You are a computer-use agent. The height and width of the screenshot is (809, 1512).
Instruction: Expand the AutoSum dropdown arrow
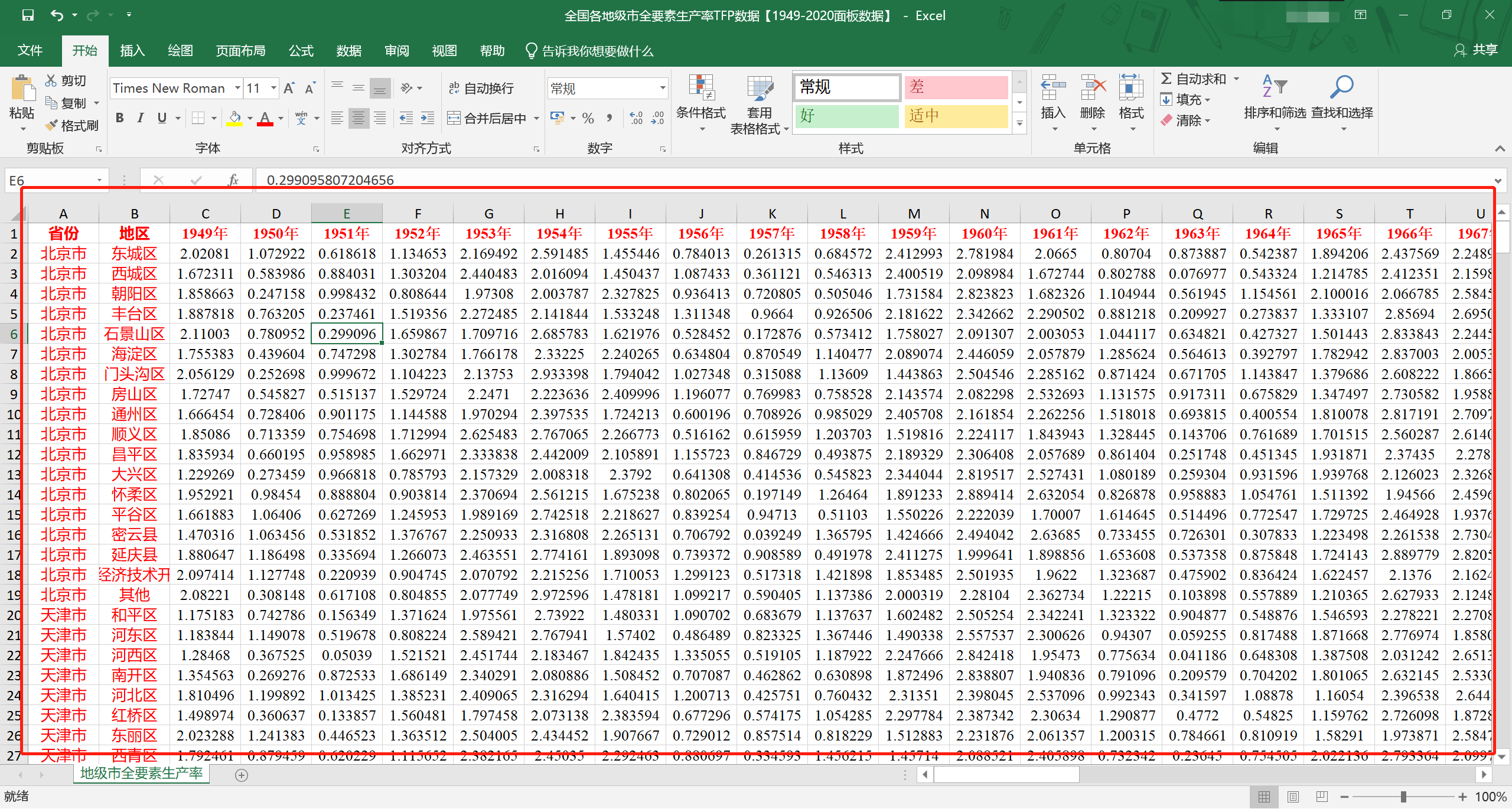tap(1236, 79)
